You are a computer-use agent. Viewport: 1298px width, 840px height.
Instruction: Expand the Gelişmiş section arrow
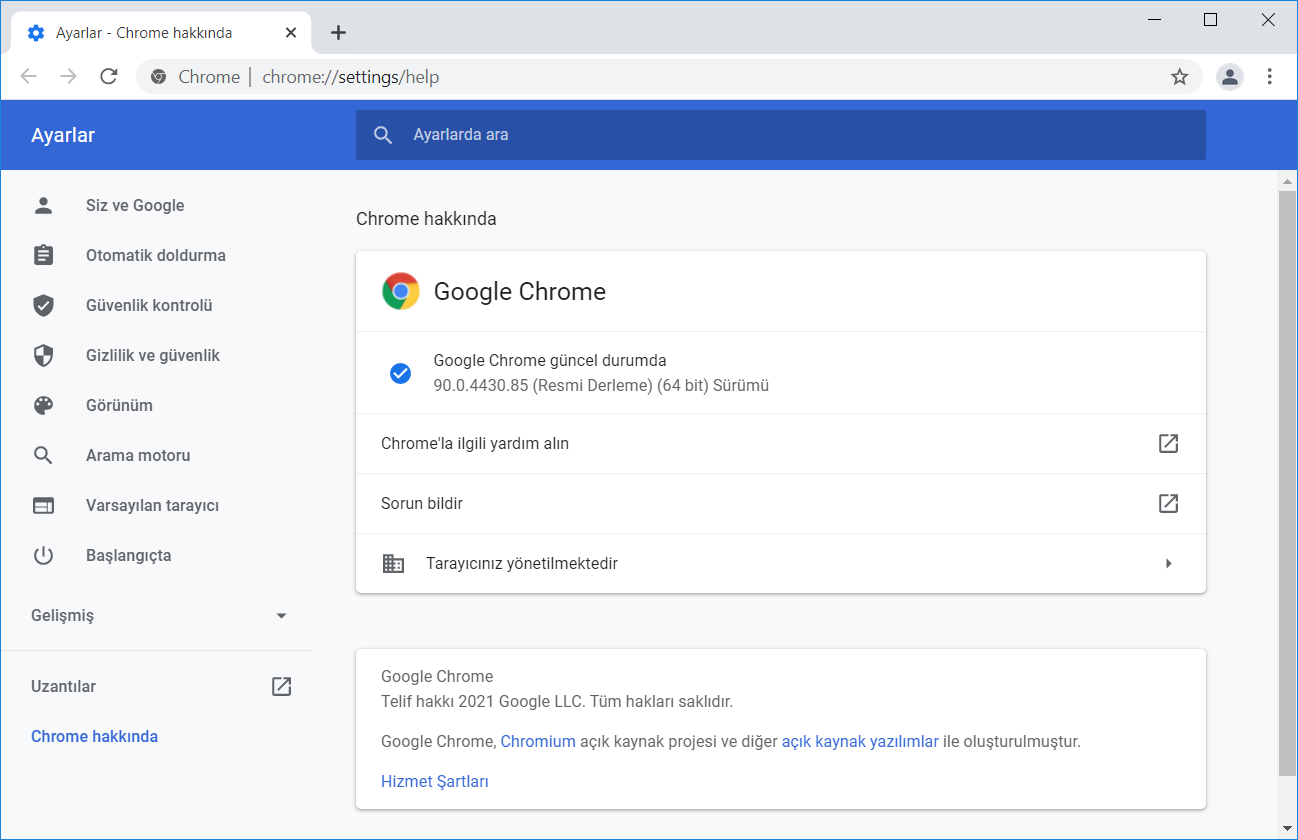(281, 616)
